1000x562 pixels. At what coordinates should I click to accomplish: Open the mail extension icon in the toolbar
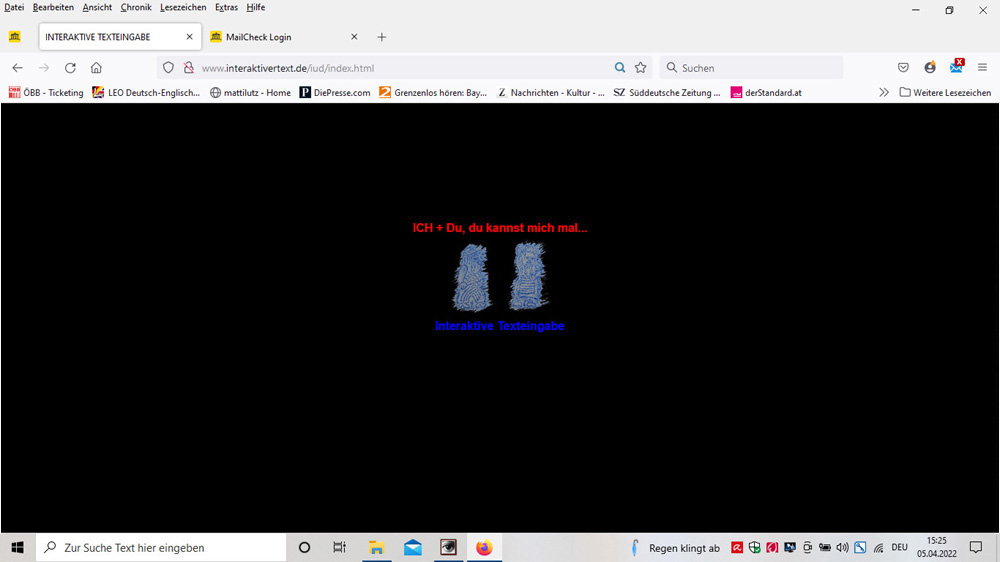957,67
